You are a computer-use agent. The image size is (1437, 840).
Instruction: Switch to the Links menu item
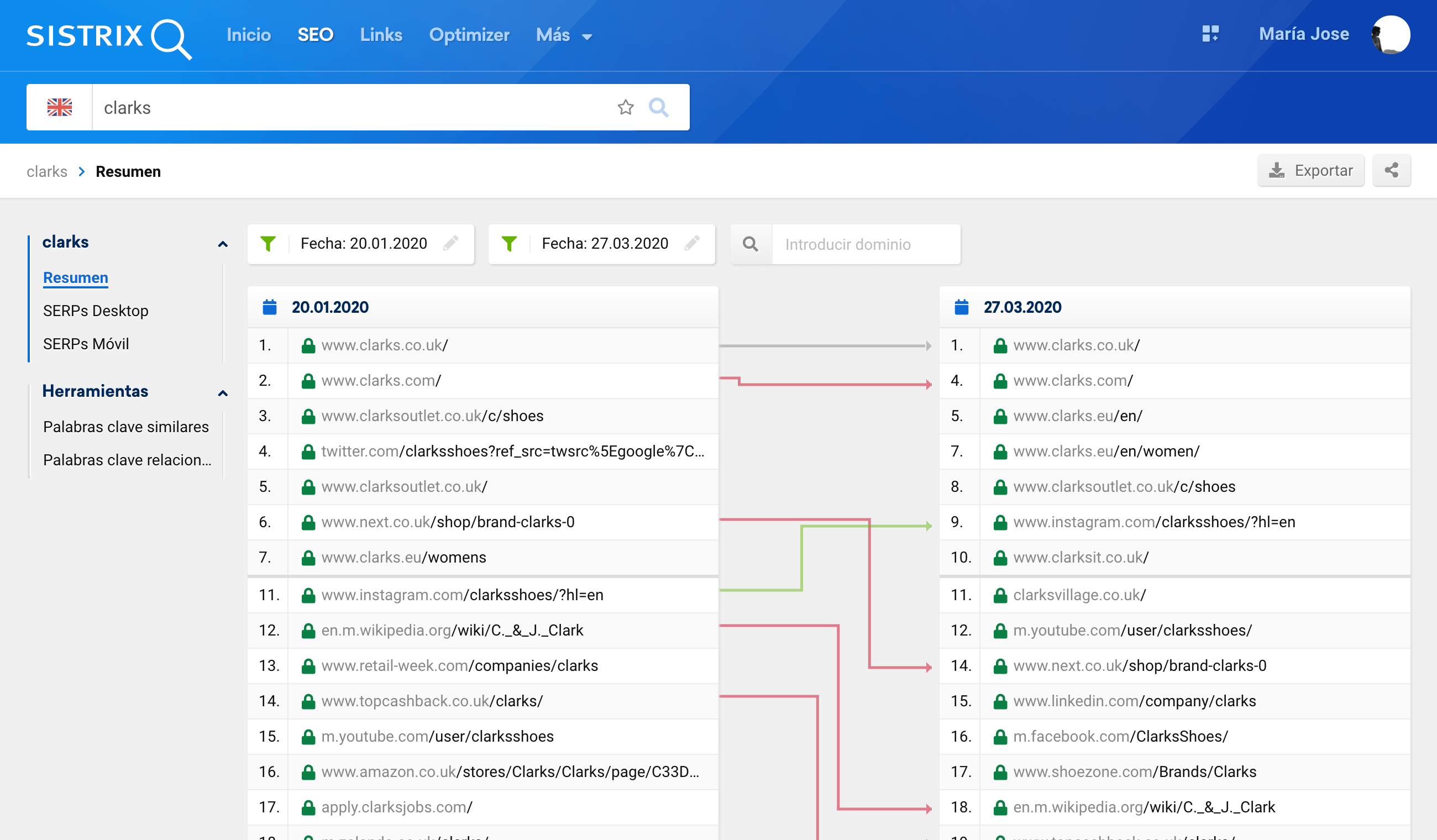tap(381, 35)
